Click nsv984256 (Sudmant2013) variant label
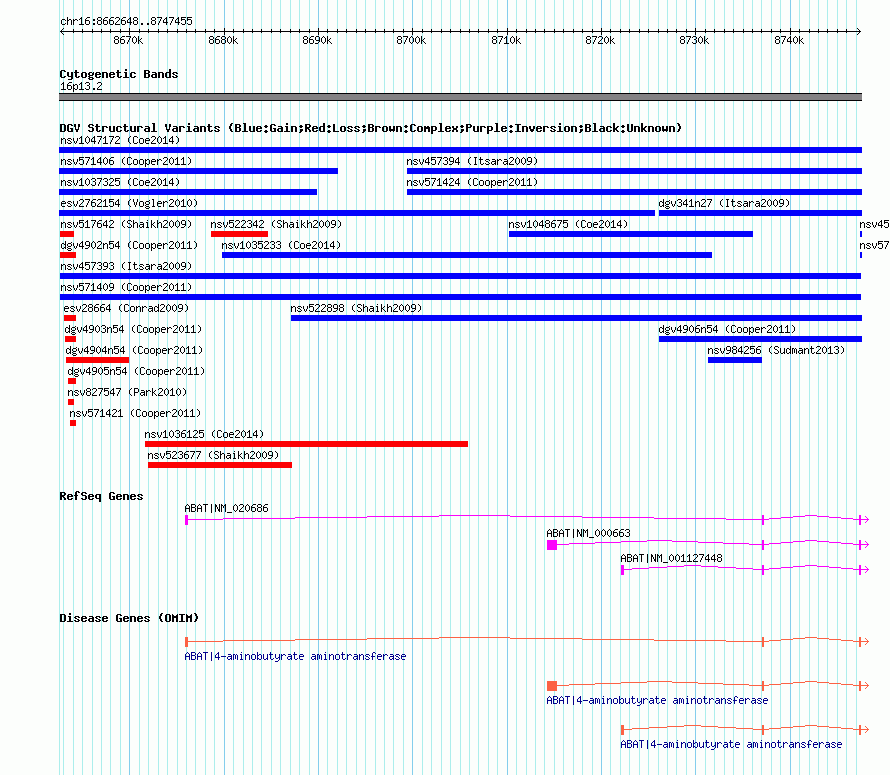The image size is (890, 775). click(776, 350)
